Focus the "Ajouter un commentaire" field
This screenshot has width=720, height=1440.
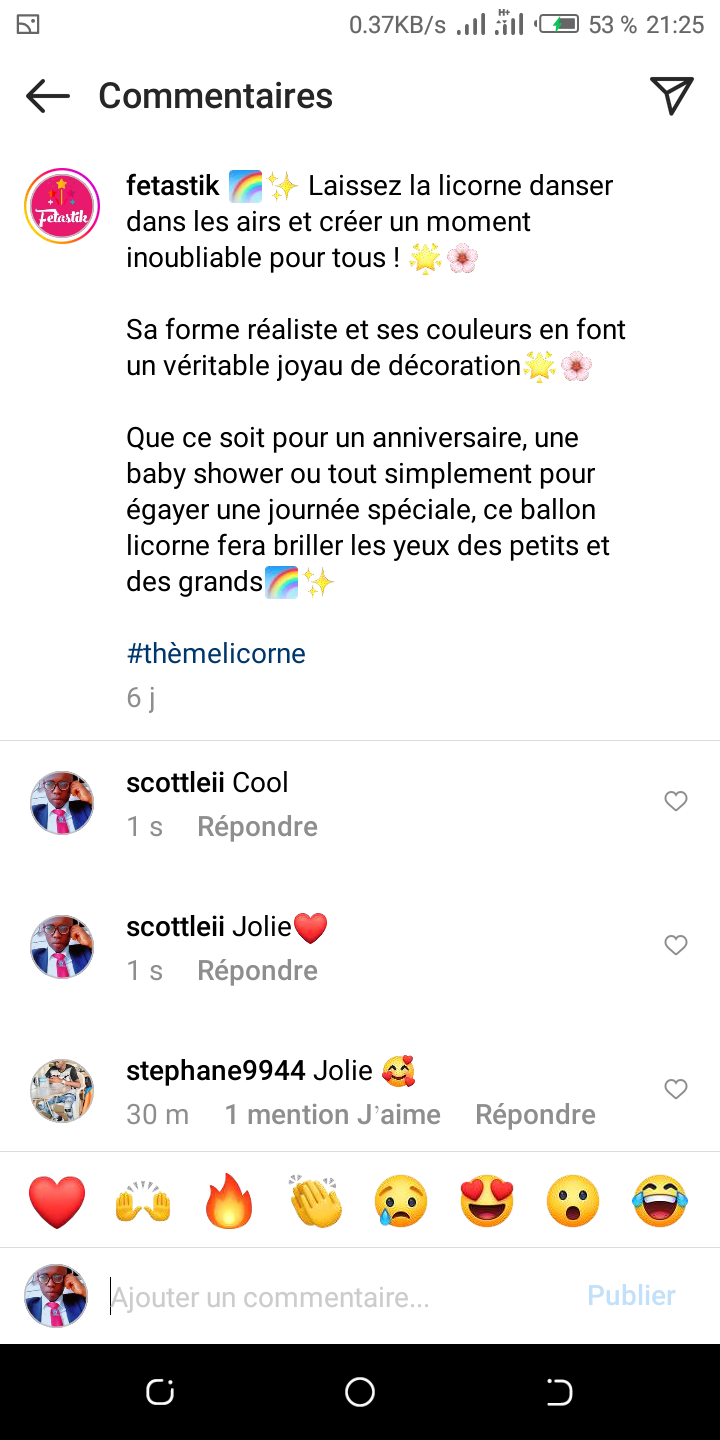(340, 1298)
